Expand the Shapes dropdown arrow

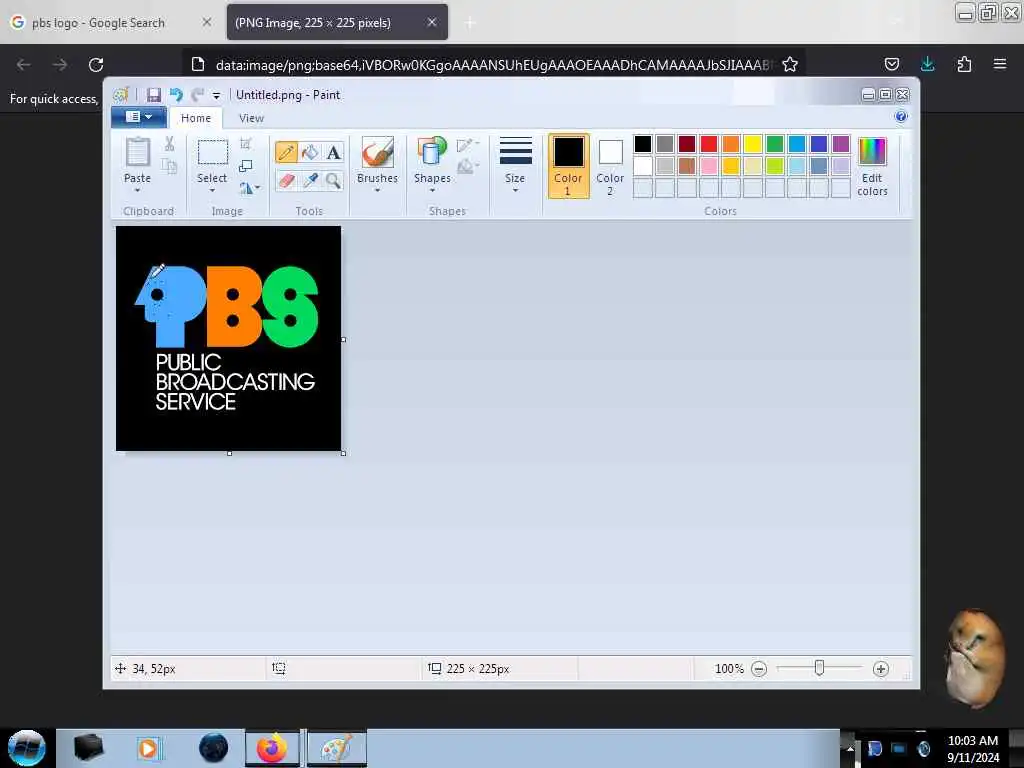(x=432, y=190)
